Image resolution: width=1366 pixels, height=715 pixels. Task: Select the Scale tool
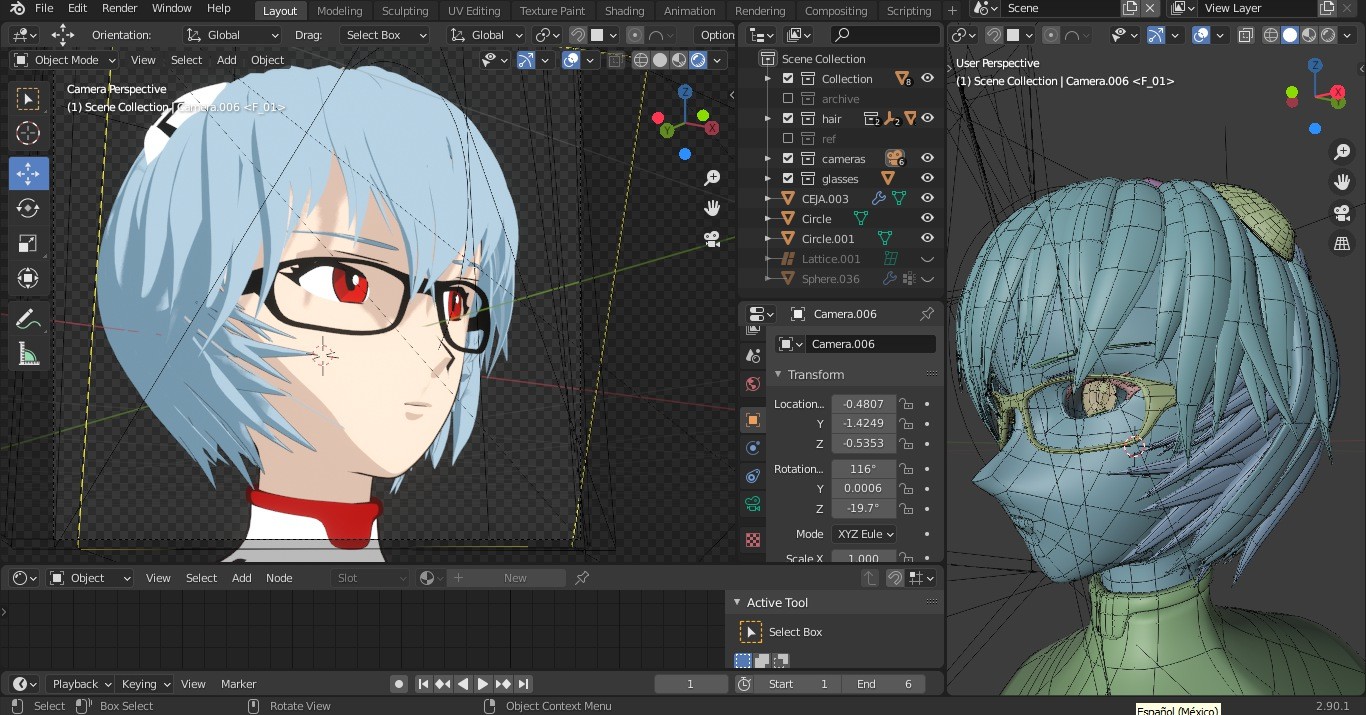[x=28, y=244]
